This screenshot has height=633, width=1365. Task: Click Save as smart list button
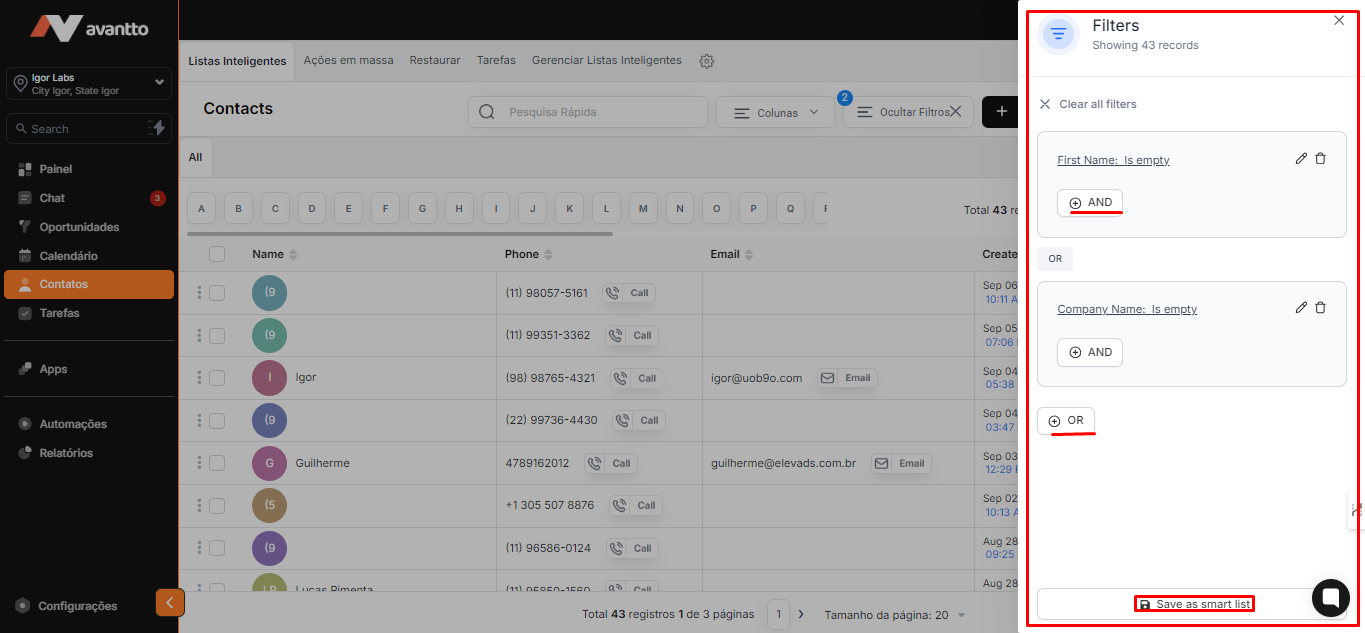point(1194,604)
